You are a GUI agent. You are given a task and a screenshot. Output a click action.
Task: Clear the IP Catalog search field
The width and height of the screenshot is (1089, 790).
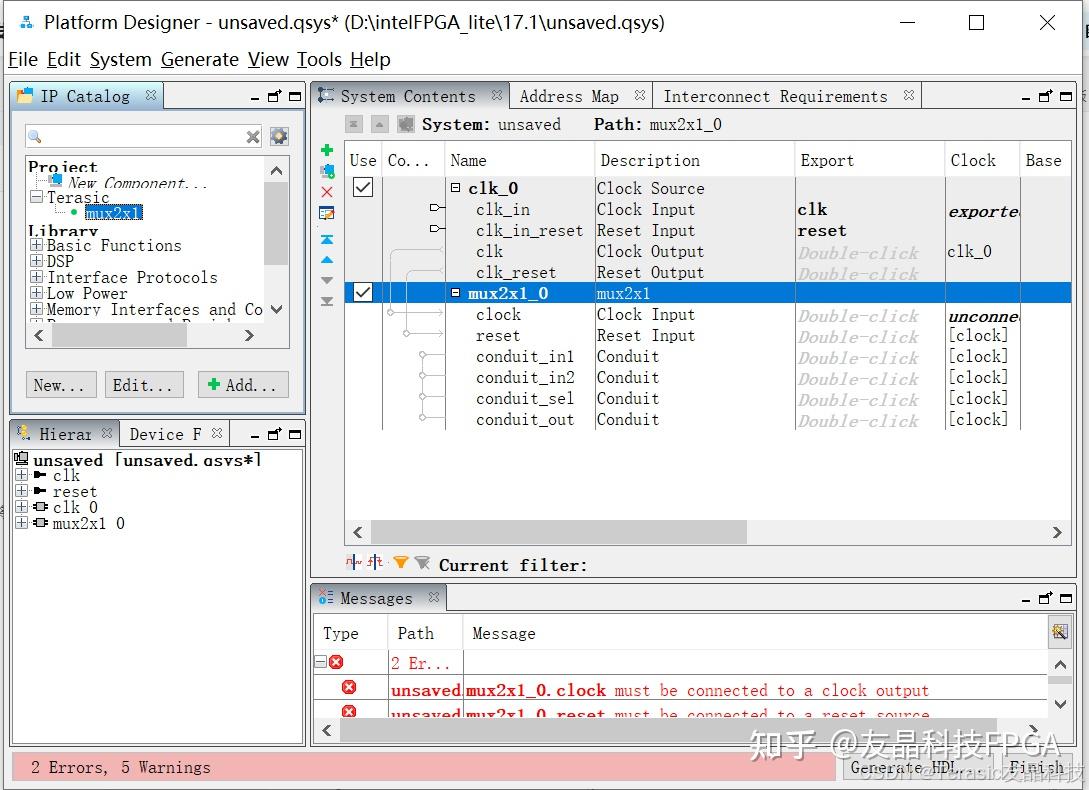click(253, 137)
